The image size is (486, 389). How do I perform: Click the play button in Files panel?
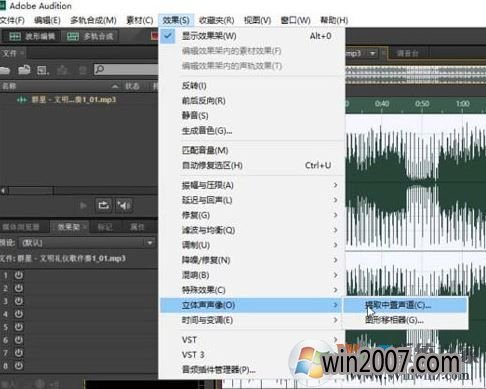tap(84, 205)
